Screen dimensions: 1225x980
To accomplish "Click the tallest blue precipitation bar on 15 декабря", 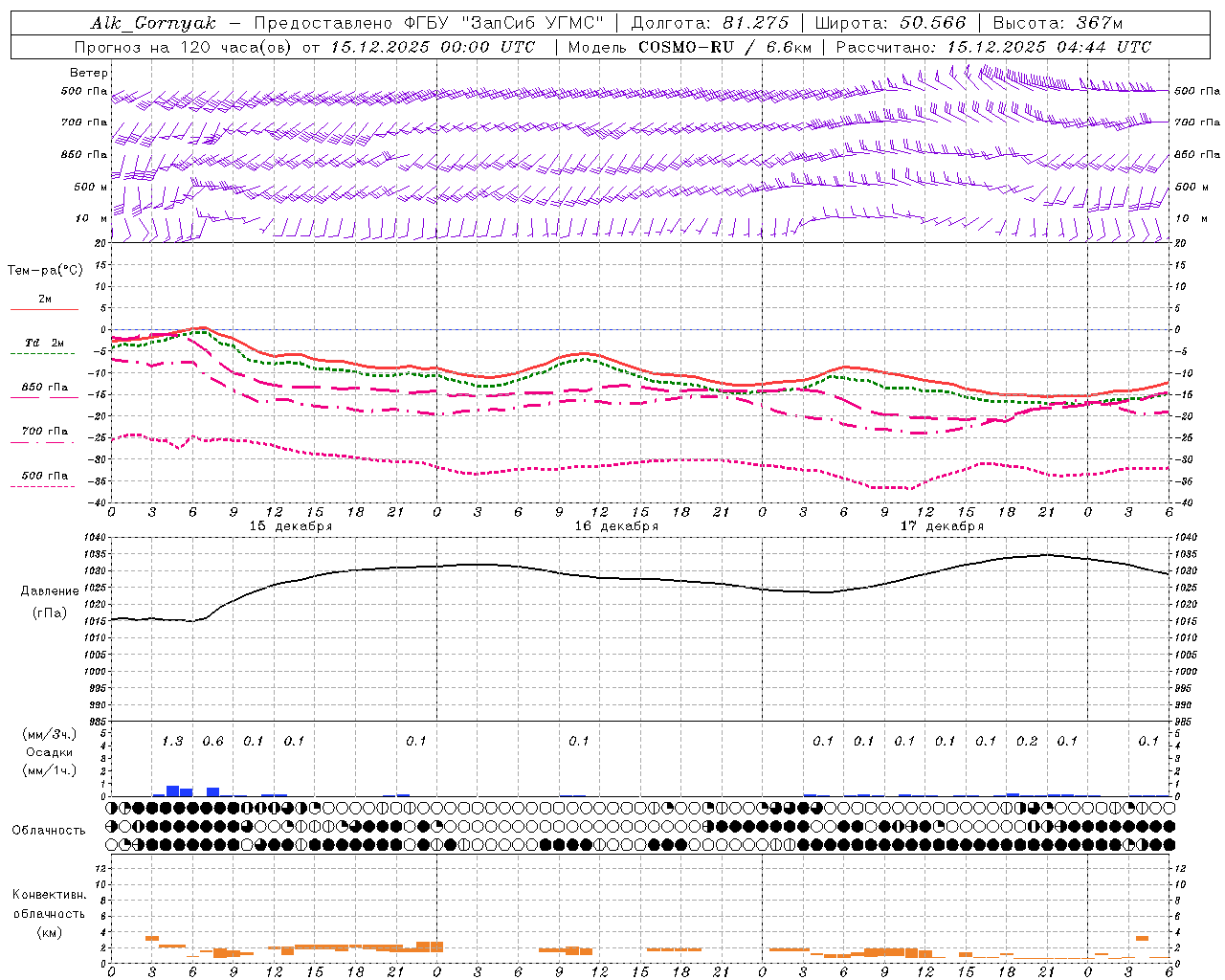I will (172, 791).
